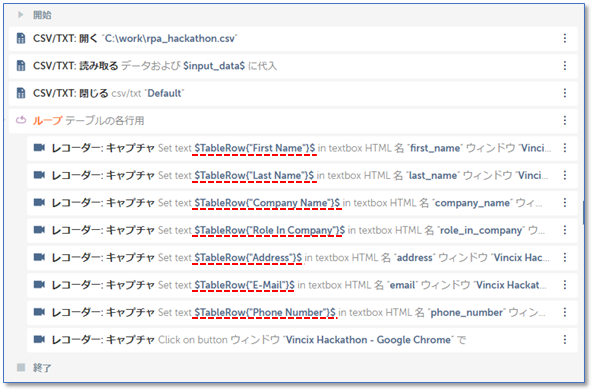Click the loop icon beside ループ

[x=21, y=120]
